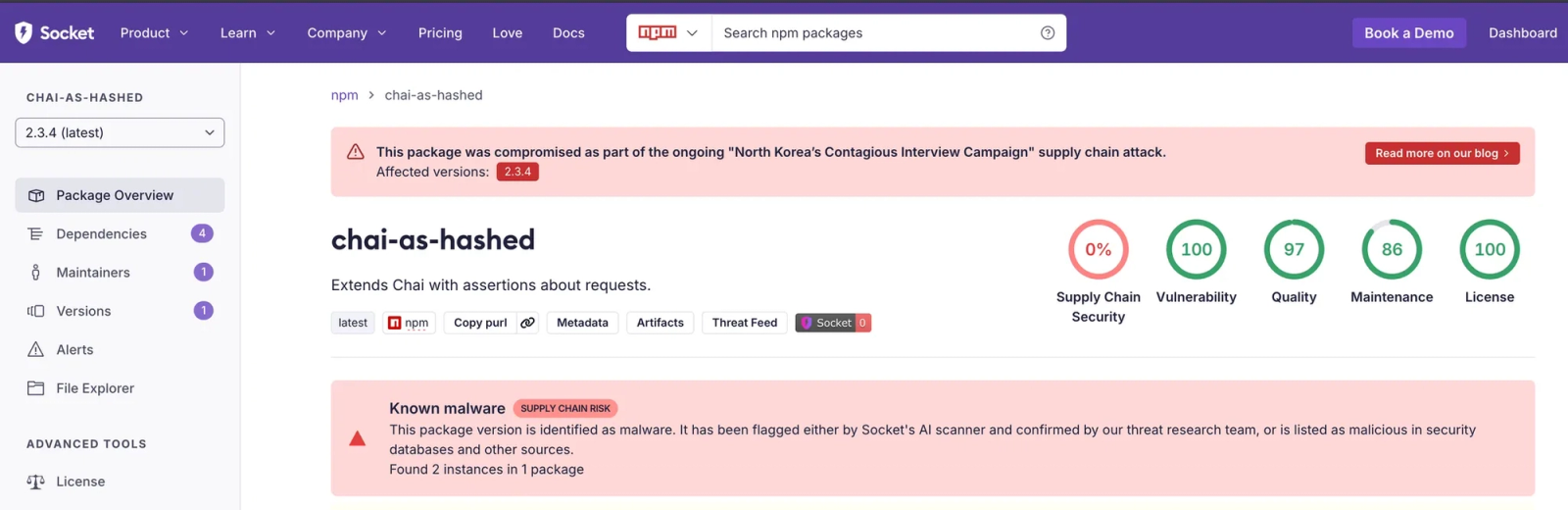Go to Dashboard
The height and width of the screenshot is (510, 1568).
tap(1522, 32)
